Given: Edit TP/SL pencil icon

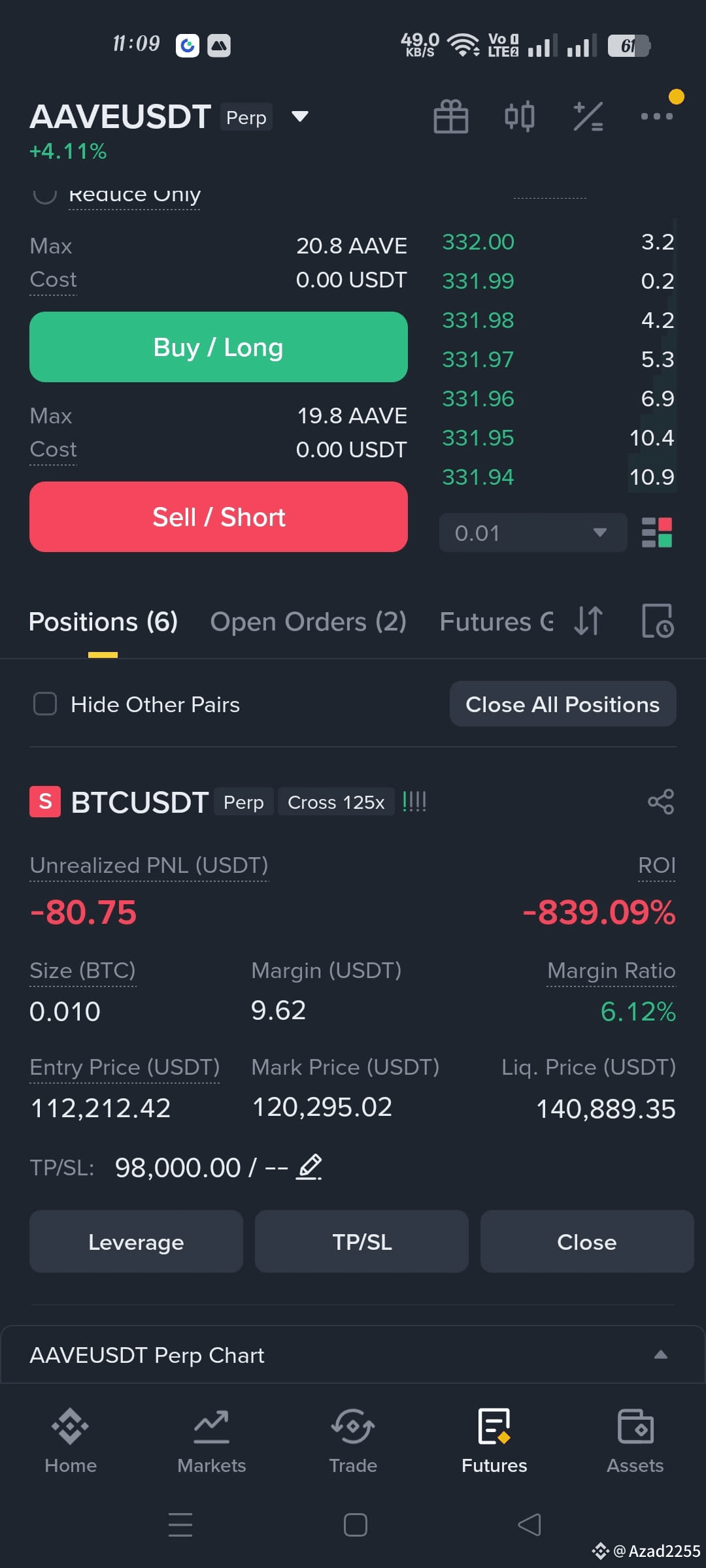Looking at the screenshot, I should pos(309,1167).
